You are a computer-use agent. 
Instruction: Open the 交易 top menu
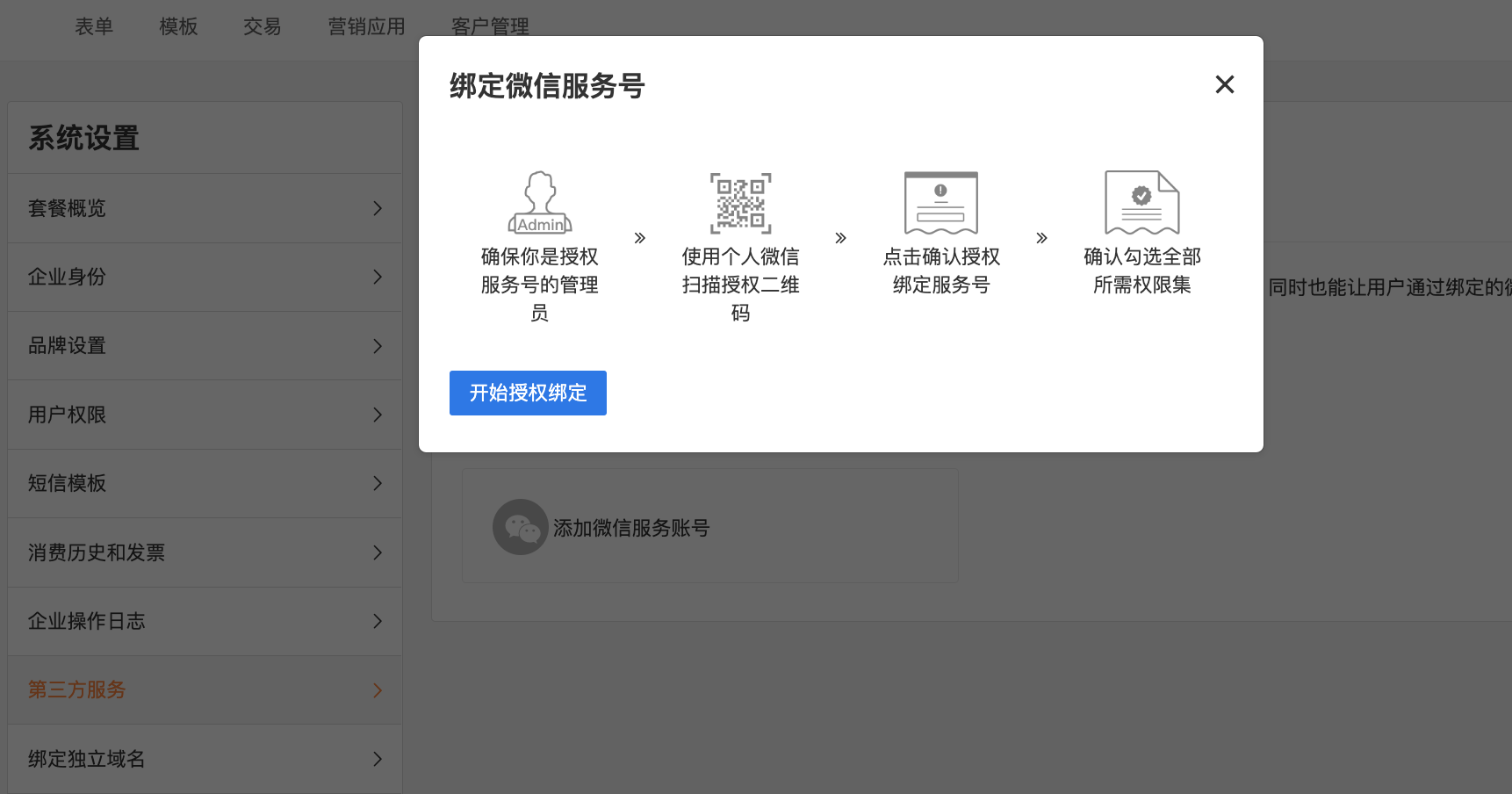point(263,26)
